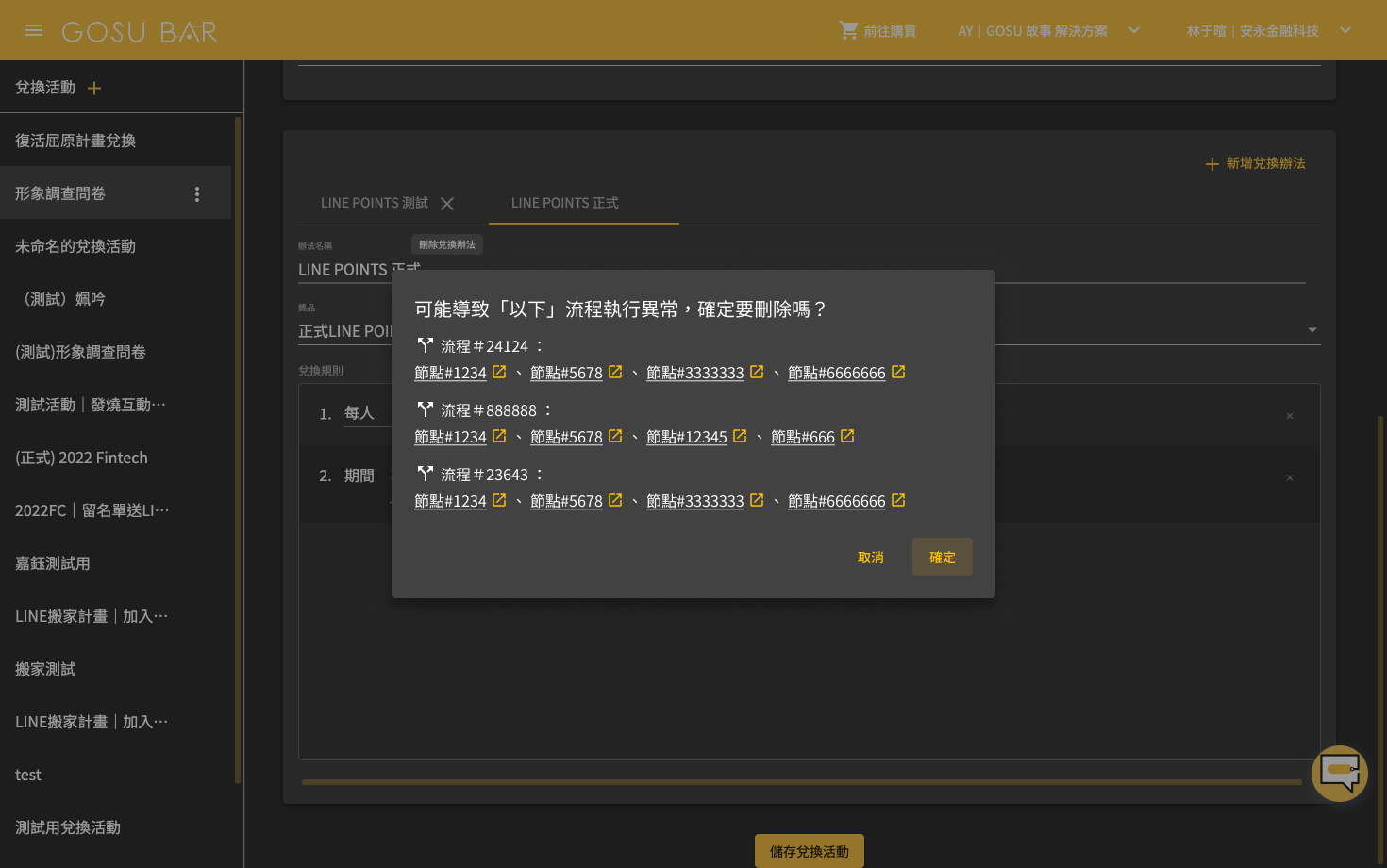Expand the AY | GOSU 故事 解決方案 dropdown
This screenshot has height=868, width=1387.
1134,30
